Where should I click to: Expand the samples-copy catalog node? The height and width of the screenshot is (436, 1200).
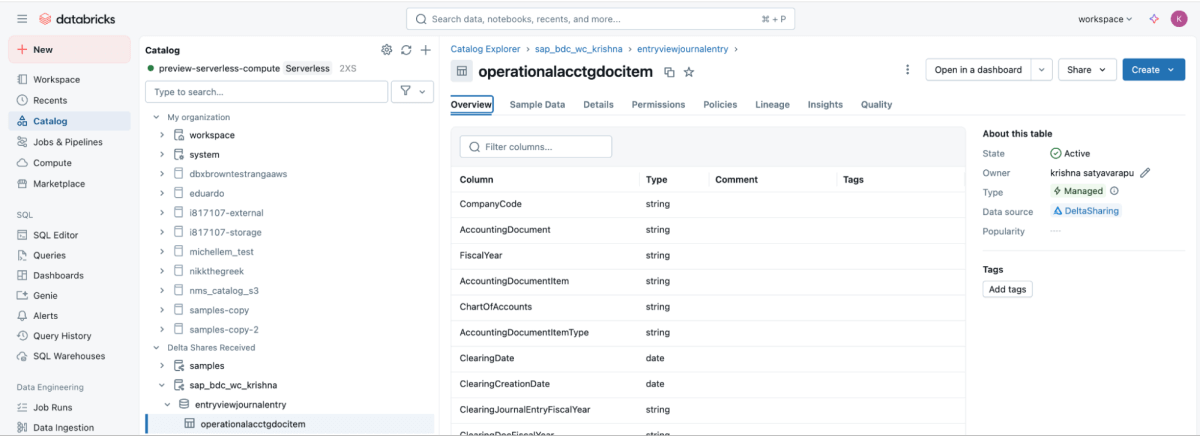tap(162, 309)
